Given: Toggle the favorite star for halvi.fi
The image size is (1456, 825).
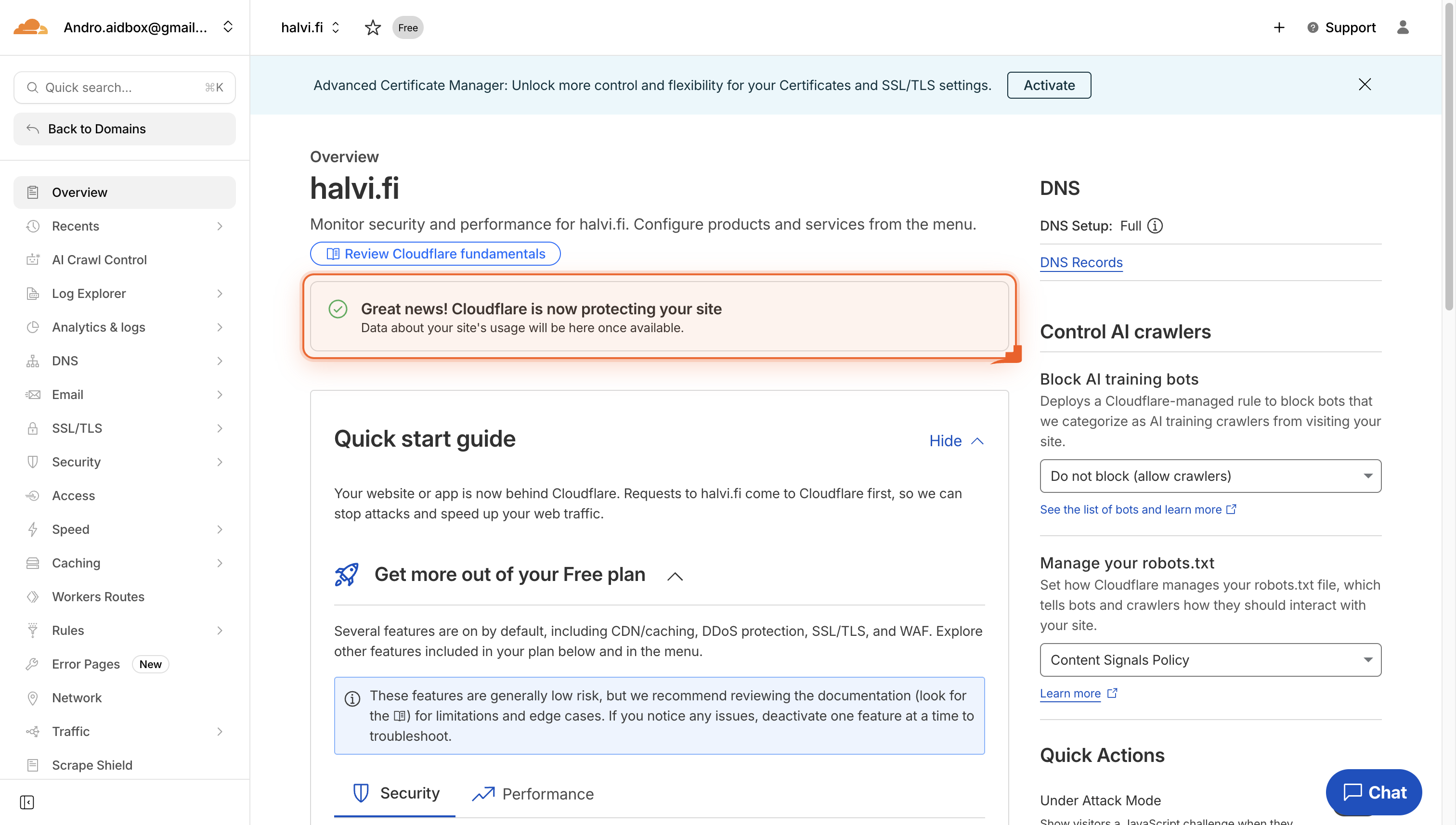Looking at the screenshot, I should point(373,27).
